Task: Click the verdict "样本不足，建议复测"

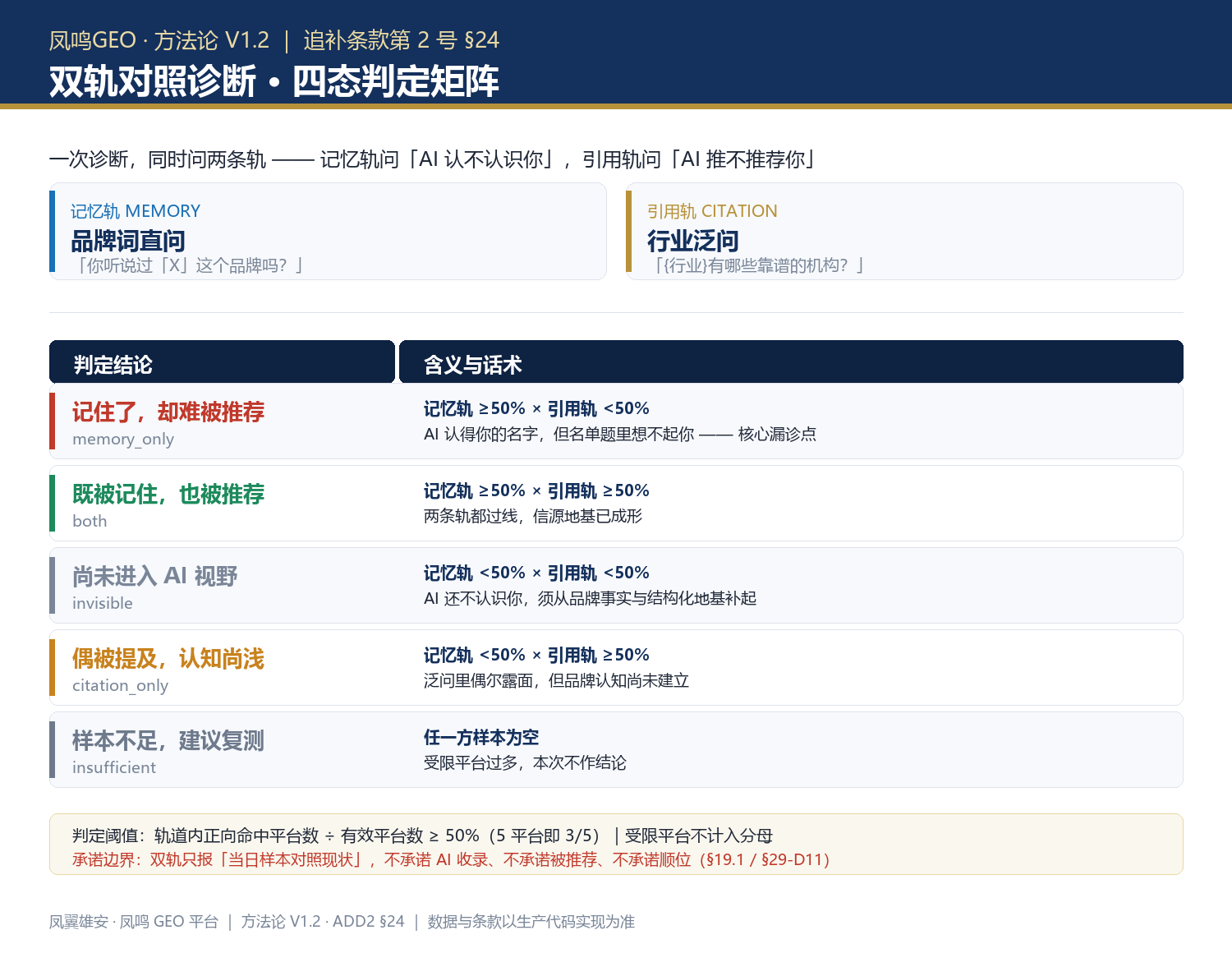Action: pos(168,740)
